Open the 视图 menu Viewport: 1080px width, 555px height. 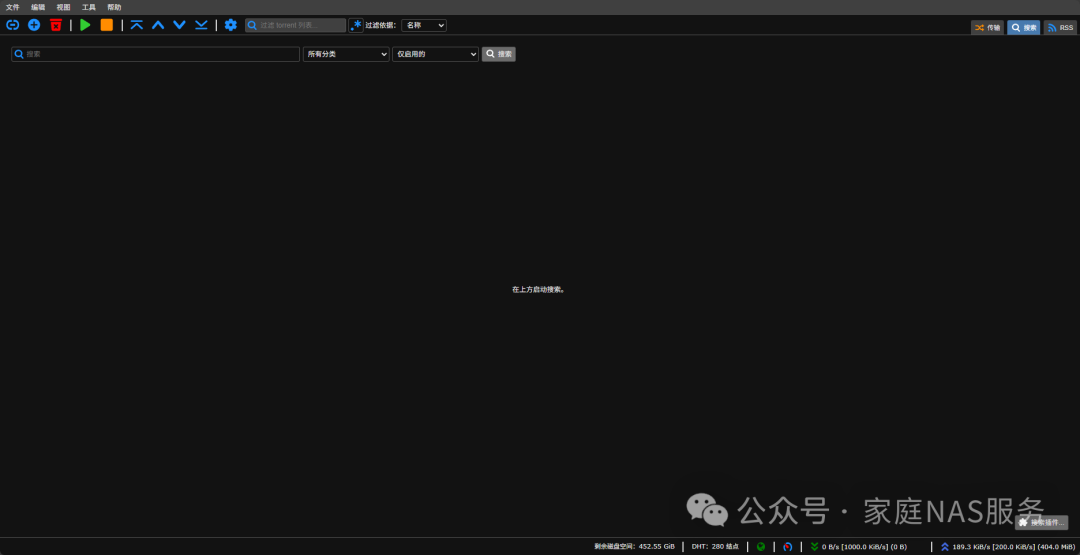point(63,7)
